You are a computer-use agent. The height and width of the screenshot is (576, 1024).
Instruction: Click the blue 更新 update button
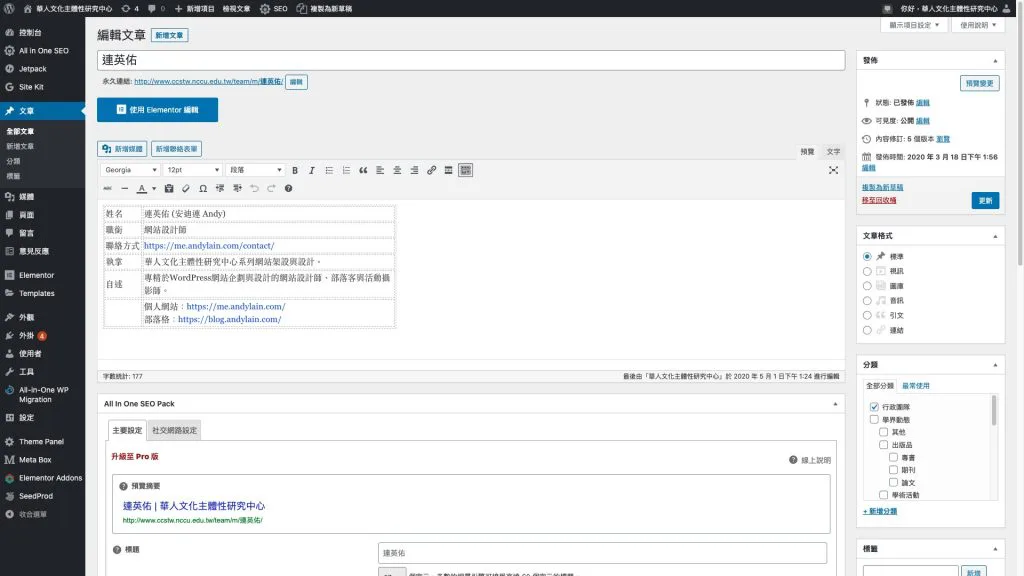coord(985,200)
